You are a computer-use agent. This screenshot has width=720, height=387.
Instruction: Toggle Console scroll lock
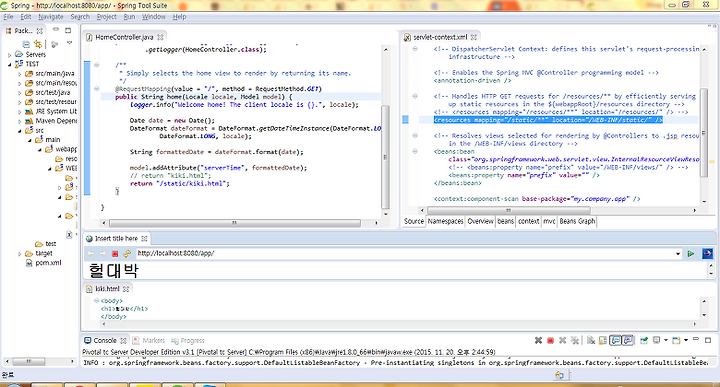602,340
